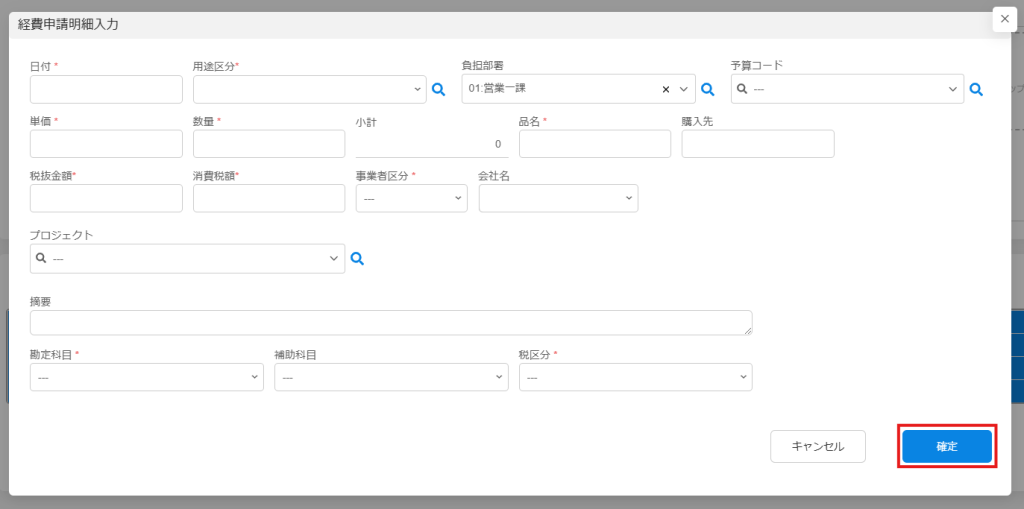Click inside the 摘要 text area
Image resolution: width=1024 pixels, height=509 pixels.
(391, 323)
